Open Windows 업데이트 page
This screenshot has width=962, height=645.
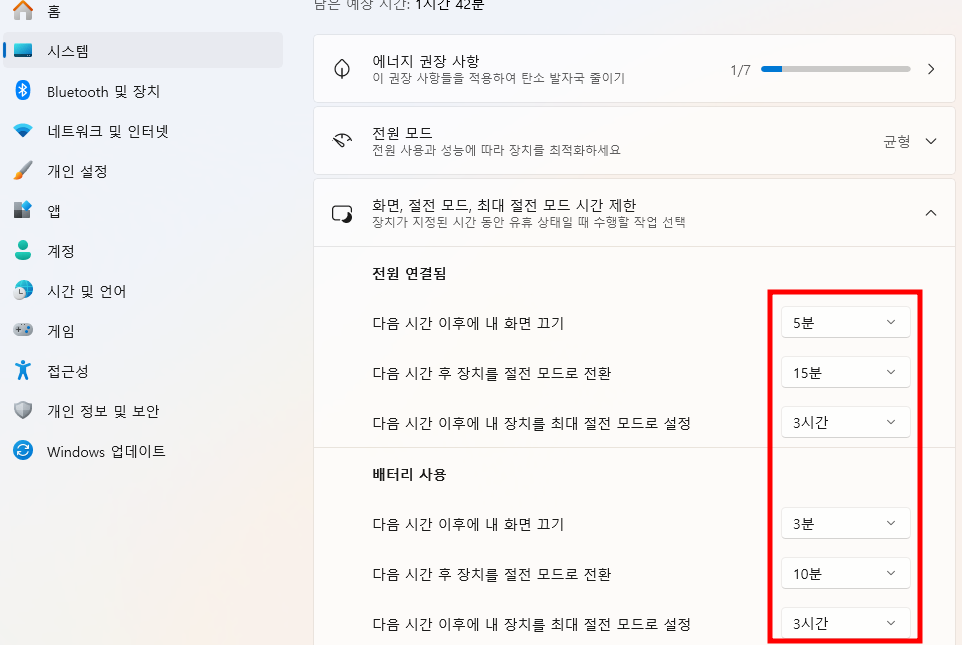[106, 451]
